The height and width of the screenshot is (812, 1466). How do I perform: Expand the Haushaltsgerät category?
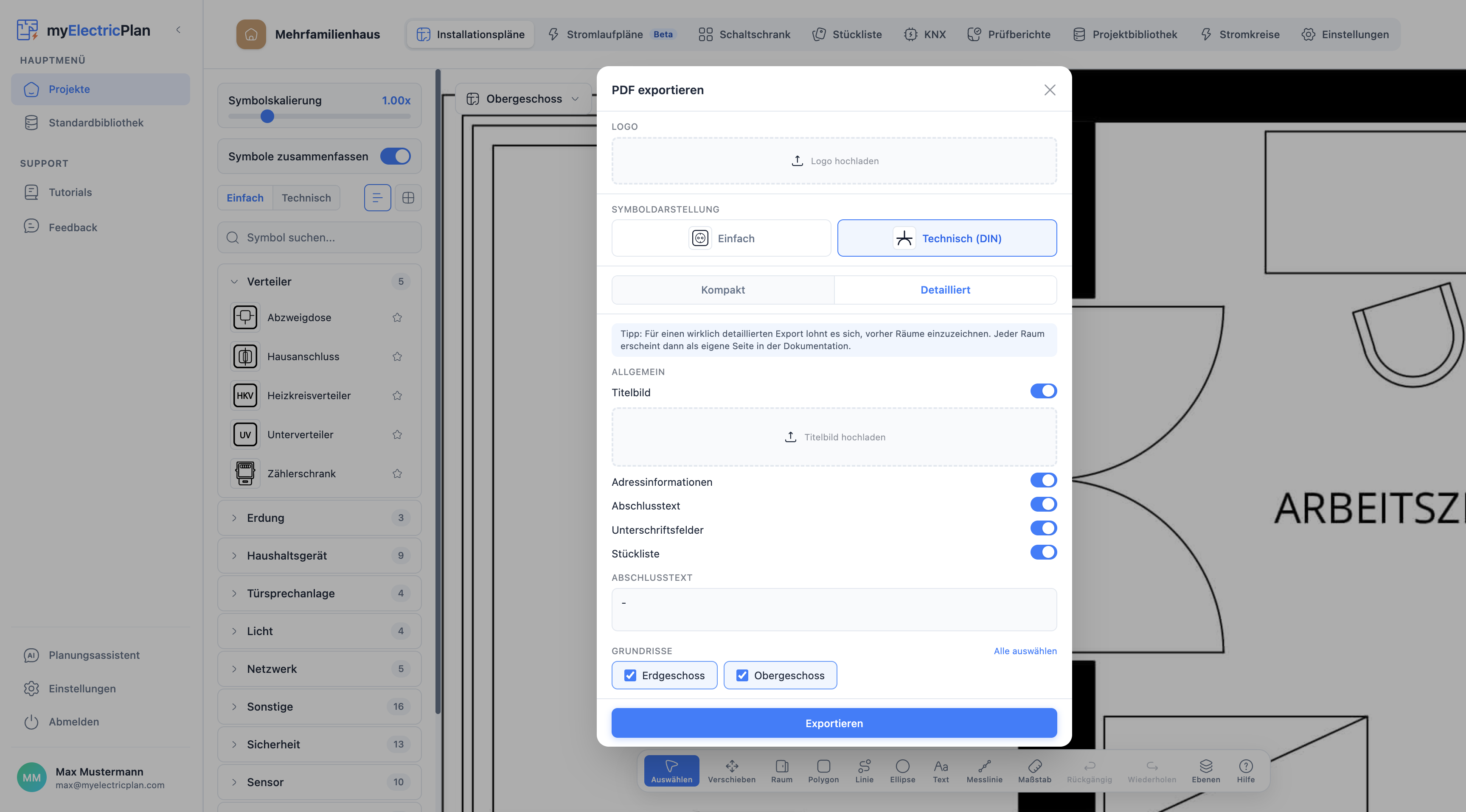click(x=319, y=555)
